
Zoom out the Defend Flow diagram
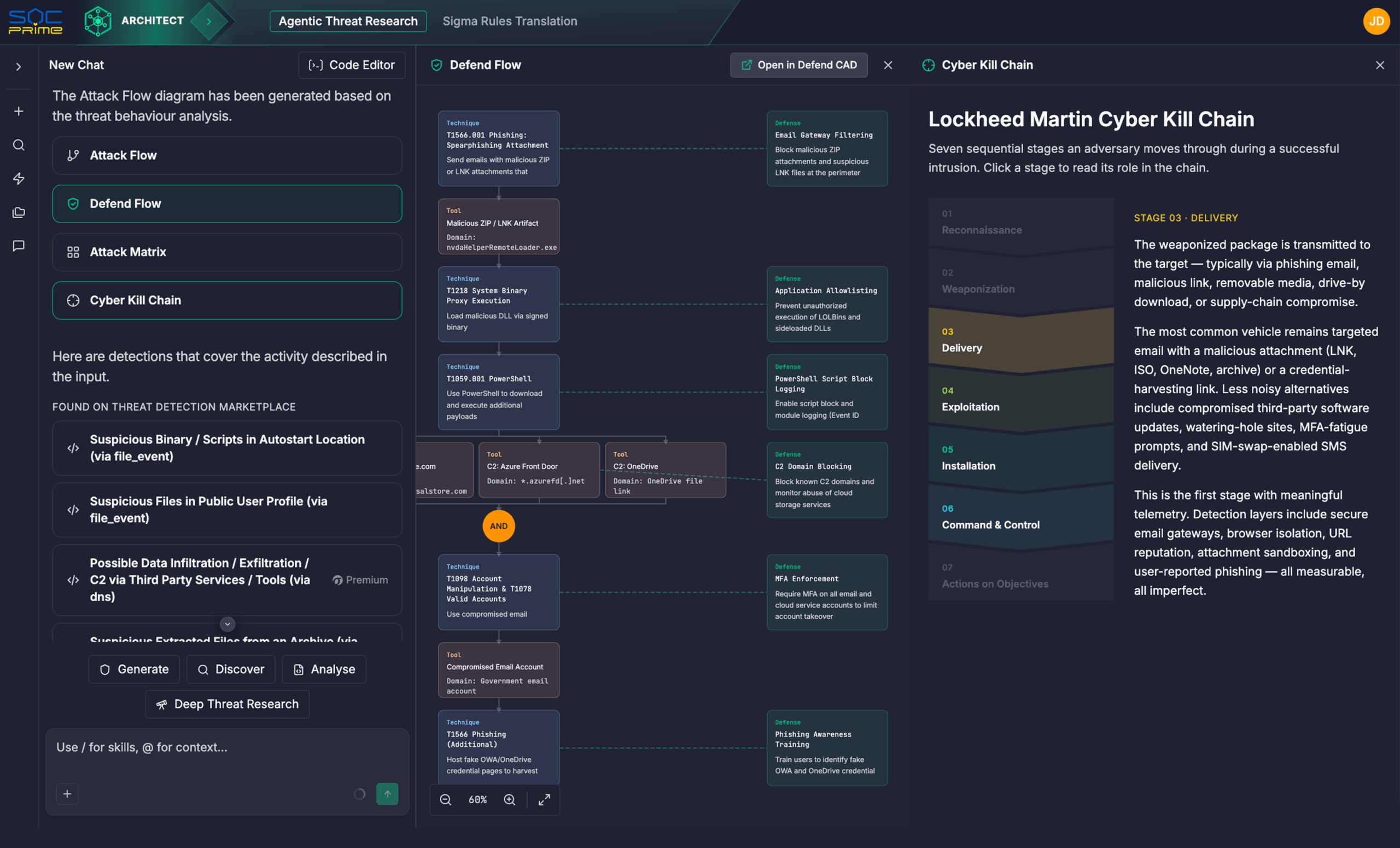[x=446, y=799]
